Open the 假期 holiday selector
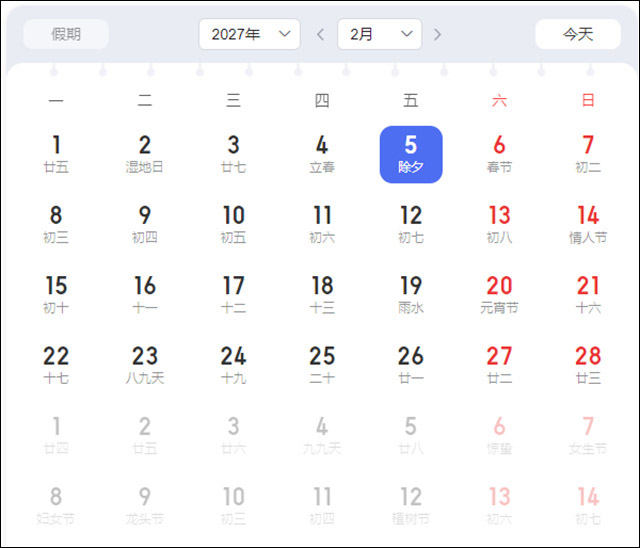Viewport: 640px width, 548px height. 66,34
